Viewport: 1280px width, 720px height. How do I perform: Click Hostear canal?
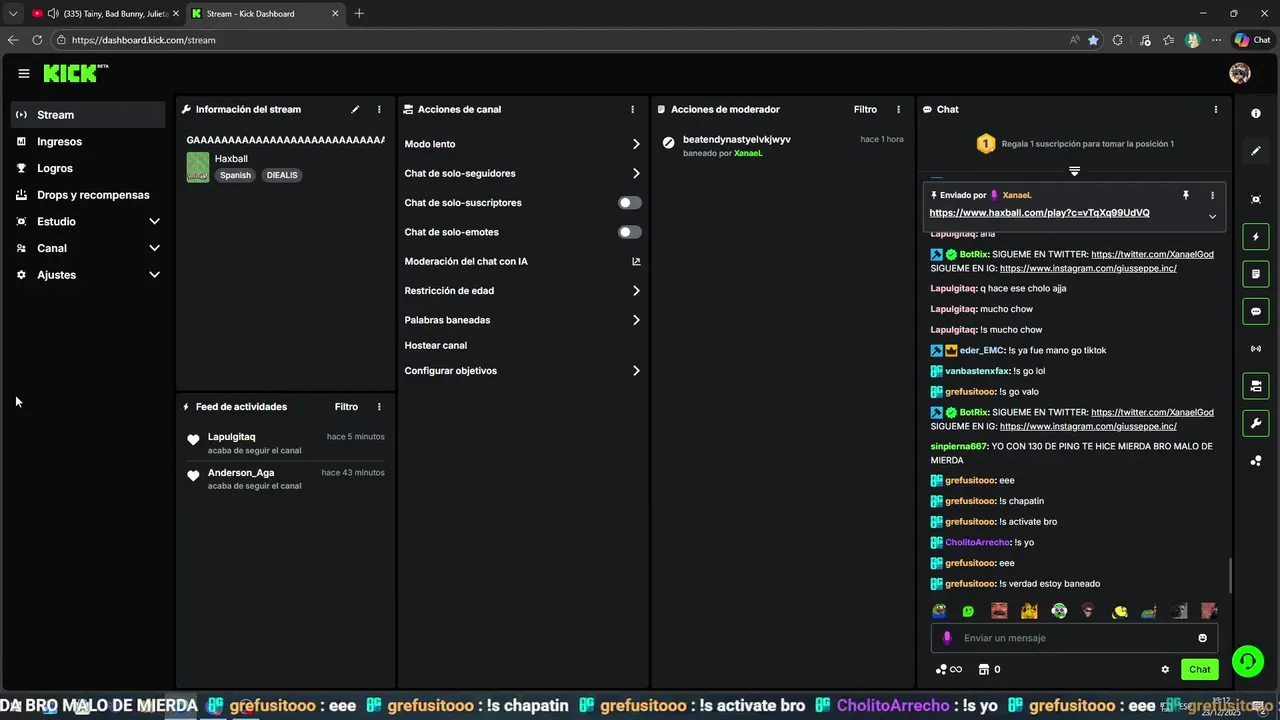tap(436, 345)
